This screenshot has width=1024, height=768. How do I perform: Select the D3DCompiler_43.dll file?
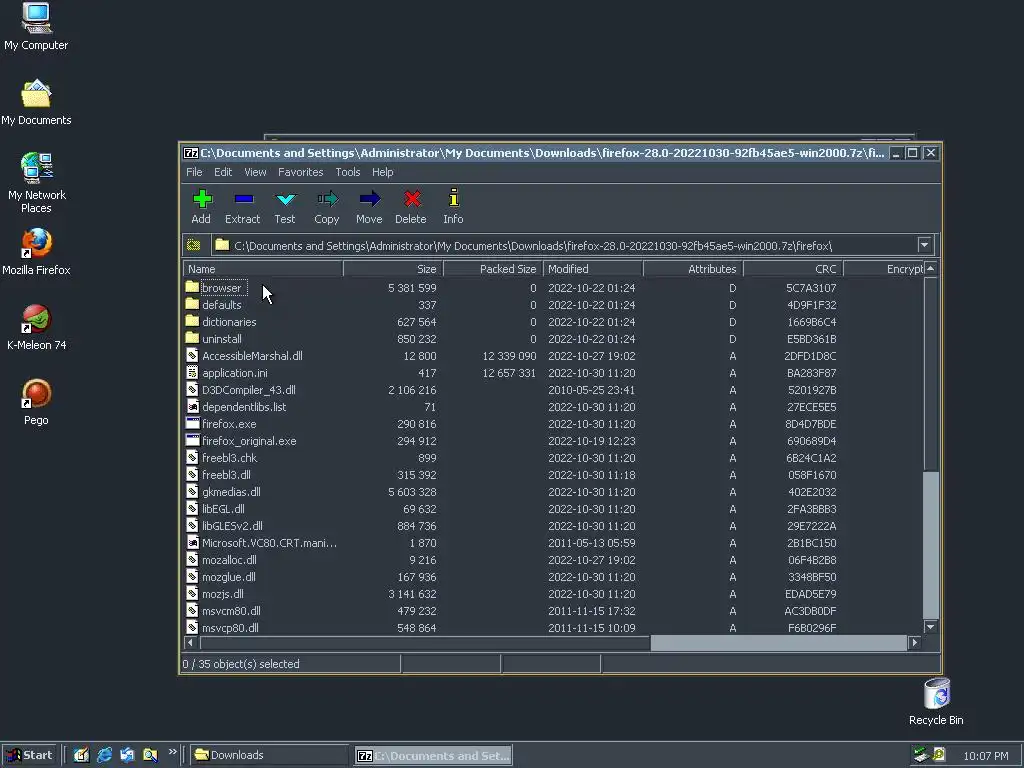[x=248, y=390]
